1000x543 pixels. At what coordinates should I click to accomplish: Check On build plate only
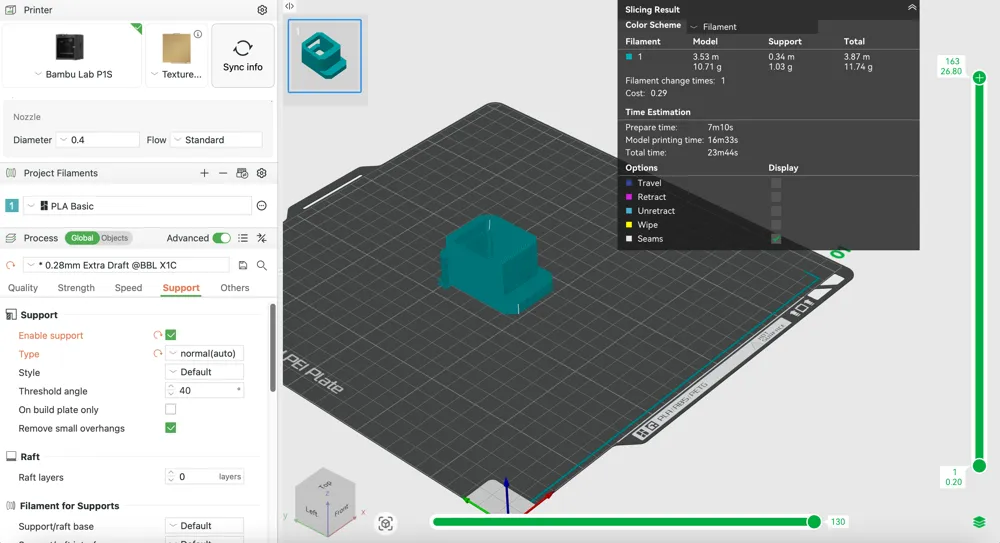point(171,409)
